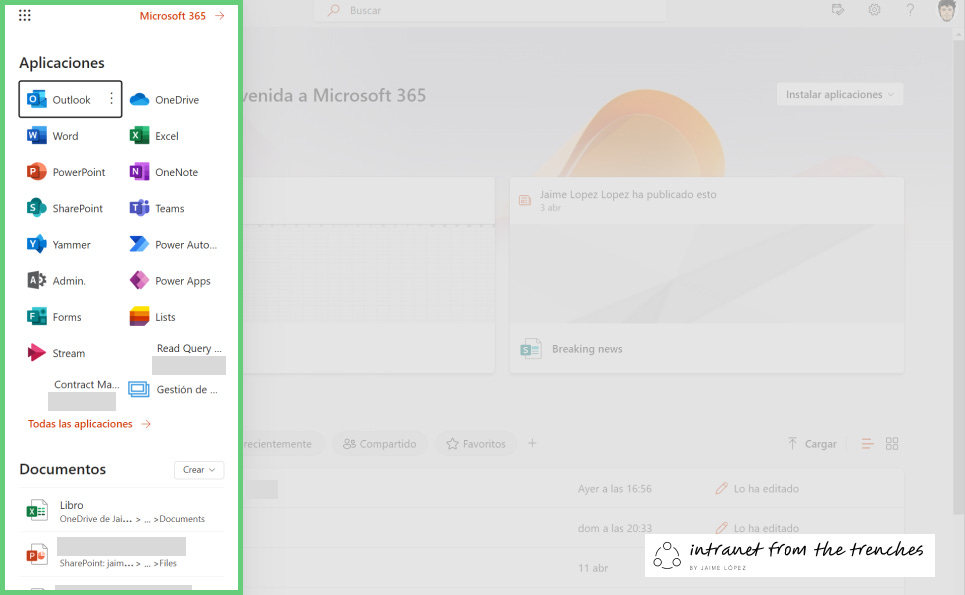Open the PowerPoint file from SharePoint
The height and width of the screenshot is (595, 965).
click(x=122, y=554)
